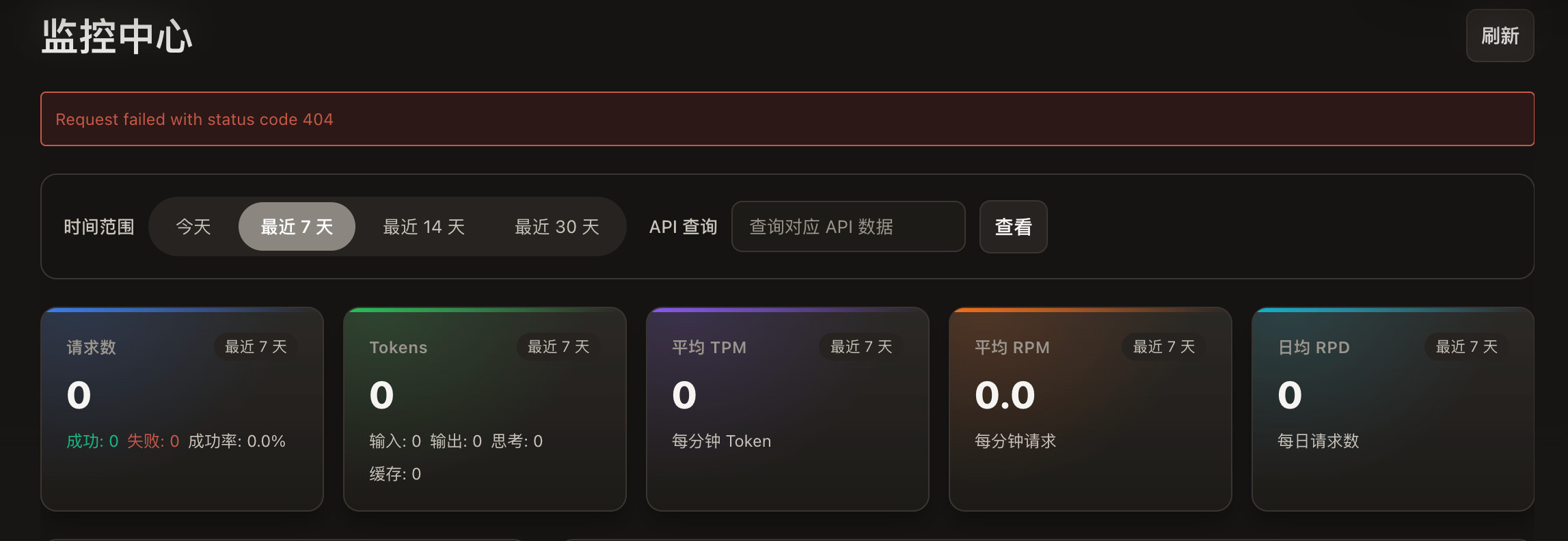Select the 今天 time range

193,227
